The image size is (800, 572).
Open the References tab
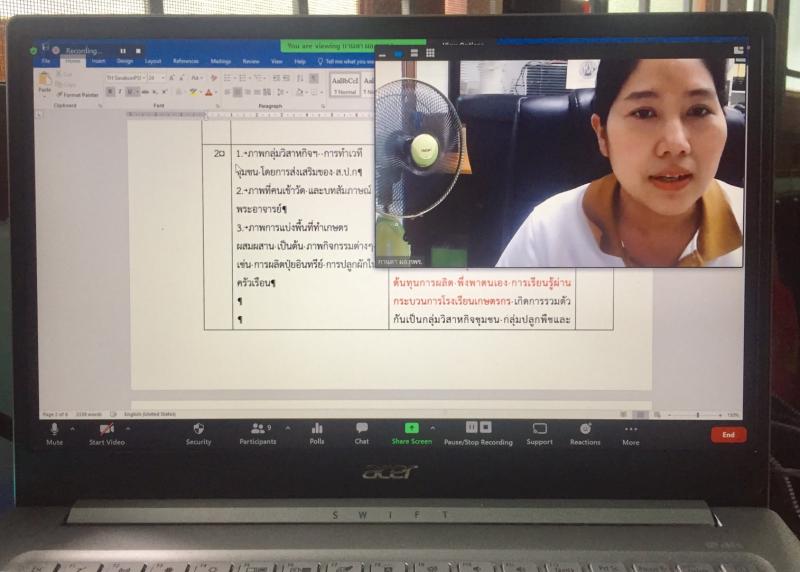click(x=186, y=61)
